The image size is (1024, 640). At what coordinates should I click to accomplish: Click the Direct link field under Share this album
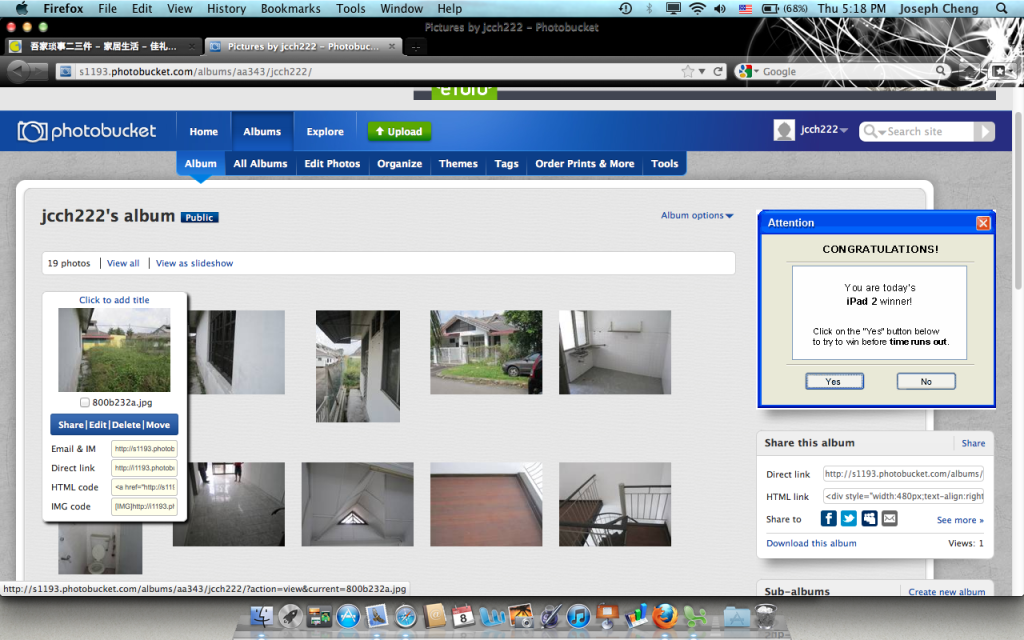[x=903, y=473]
